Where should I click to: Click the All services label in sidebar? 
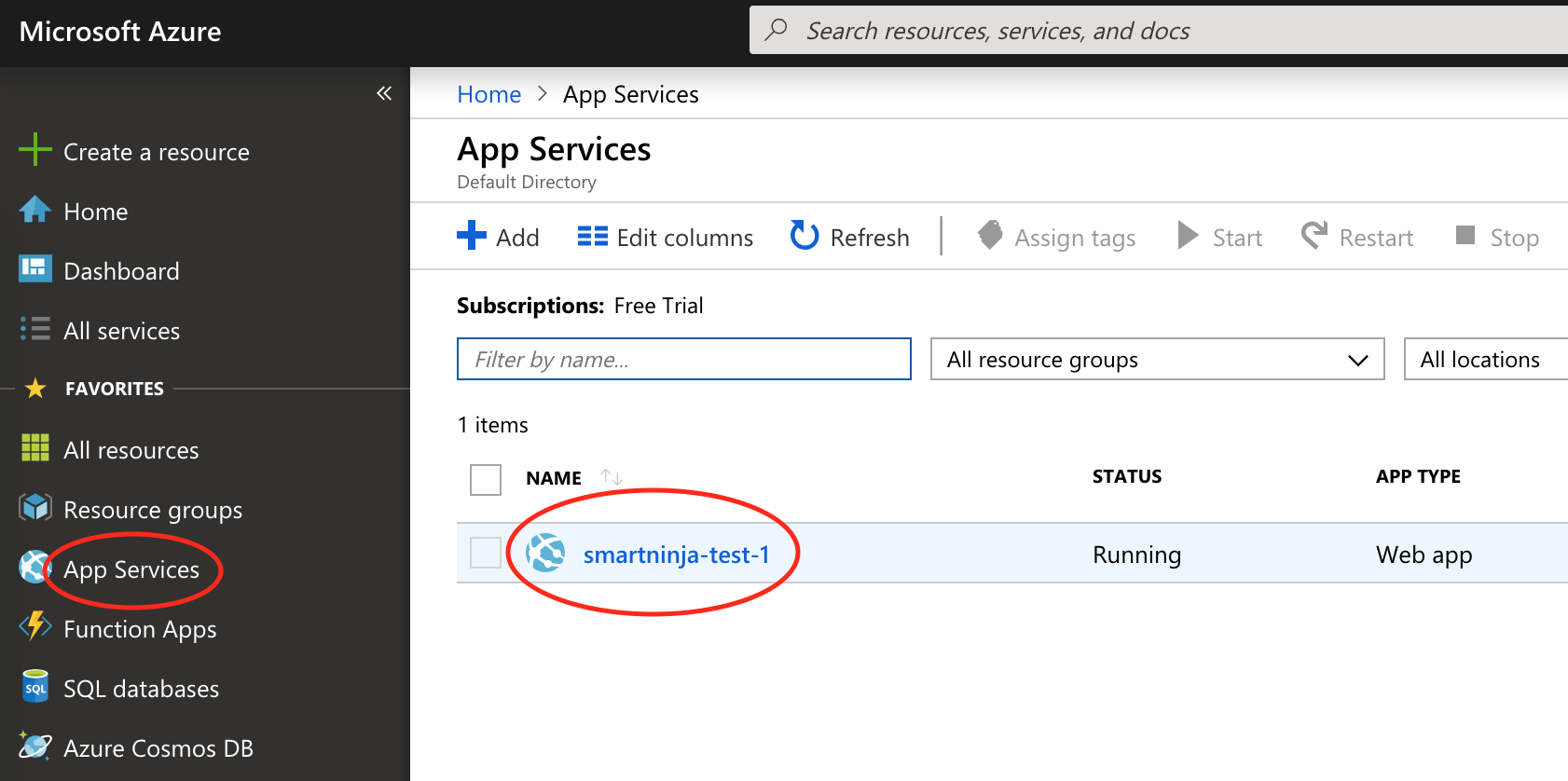(122, 331)
